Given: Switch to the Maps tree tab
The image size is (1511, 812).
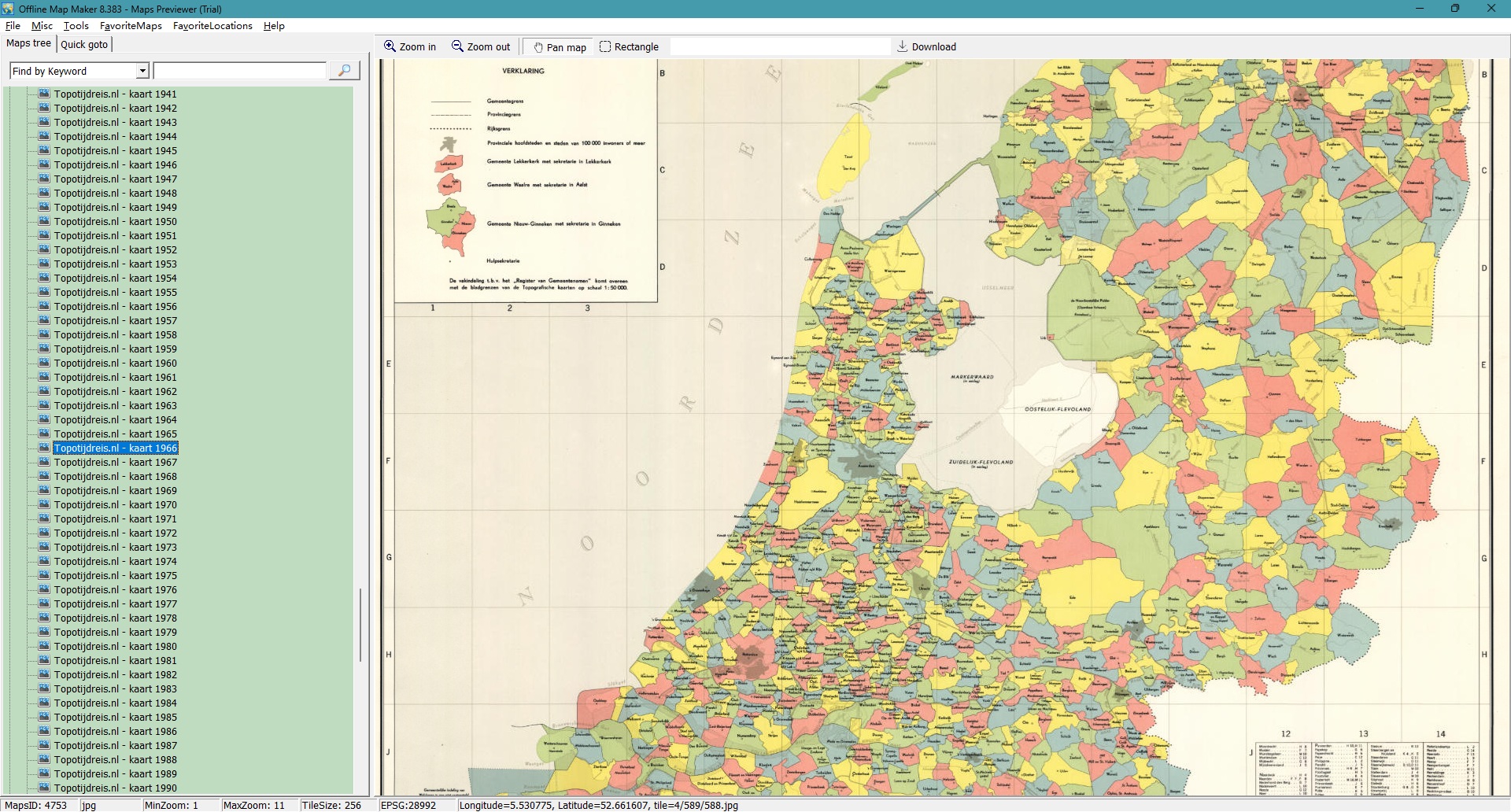Looking at the screenshot, I should (x=29, y=43).
